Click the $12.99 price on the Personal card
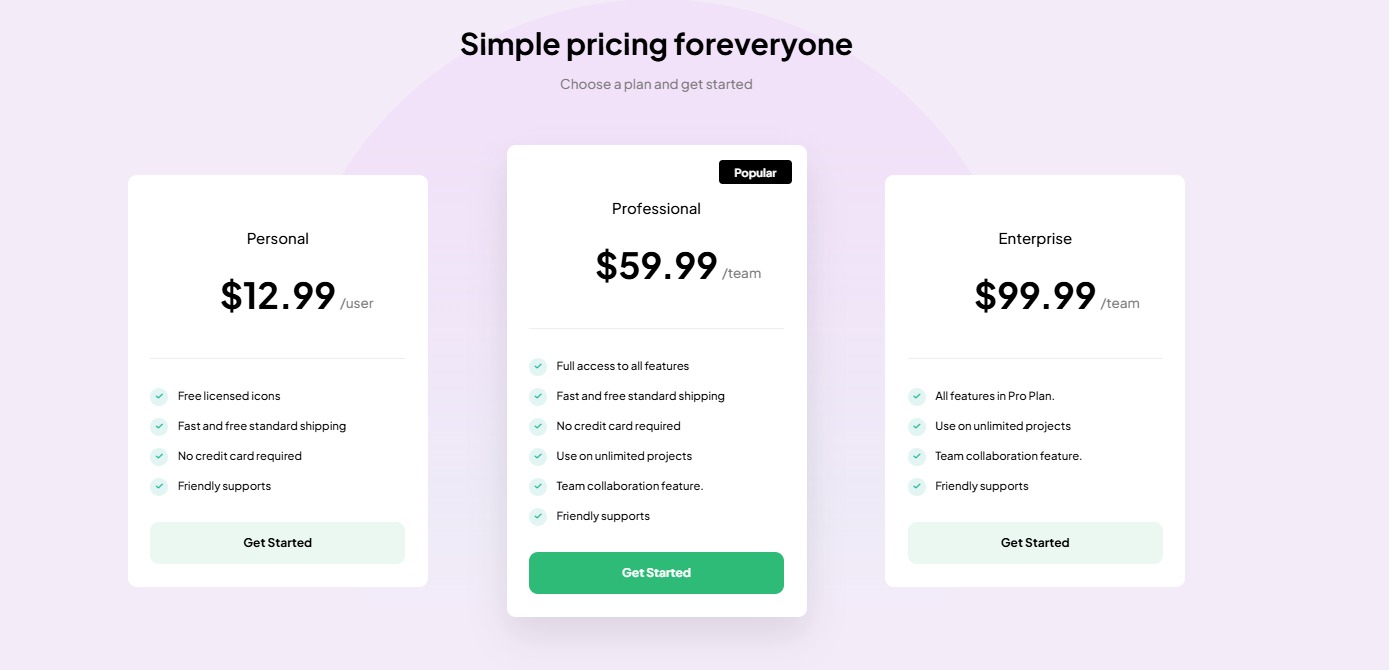Screen dimensions: 1389x670 pos(278,296)
